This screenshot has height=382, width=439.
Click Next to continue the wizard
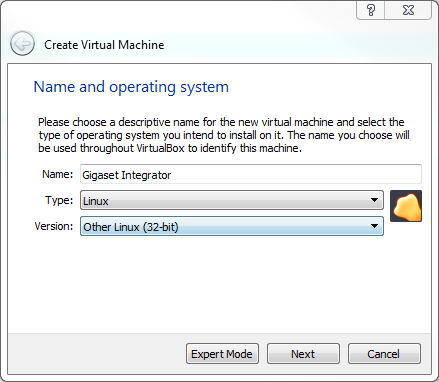[303, 354]
